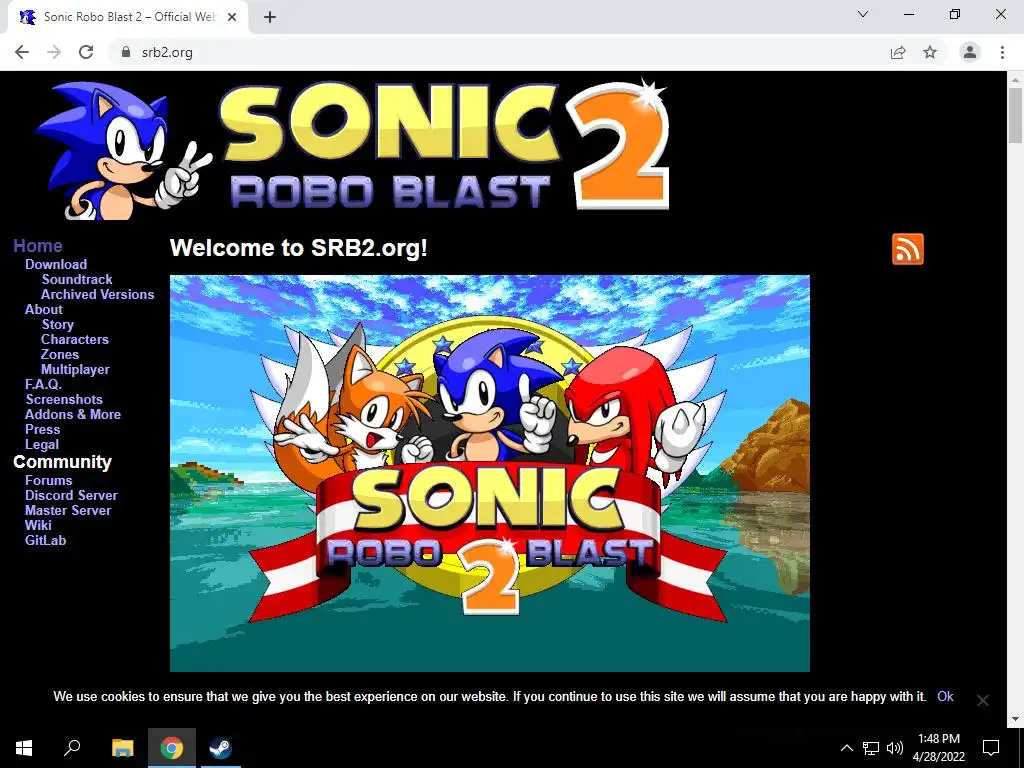Open the Soundtrack link
Image resolution: width=1024 pixels, height=768 pixels.
pos(77,280)
